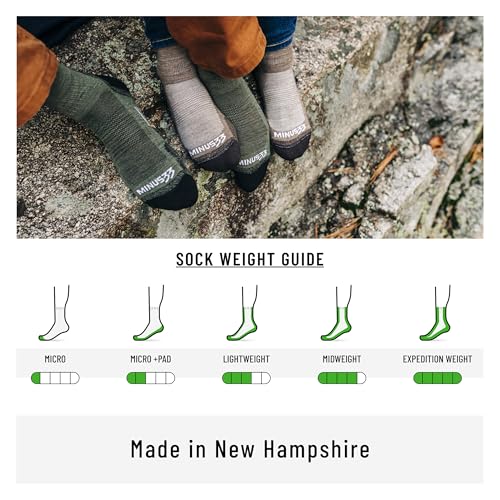The height and width of the screenshot is (500, 500).
Task: Click the MIDWEIGHT text label
Action: [x=342, y=359]
